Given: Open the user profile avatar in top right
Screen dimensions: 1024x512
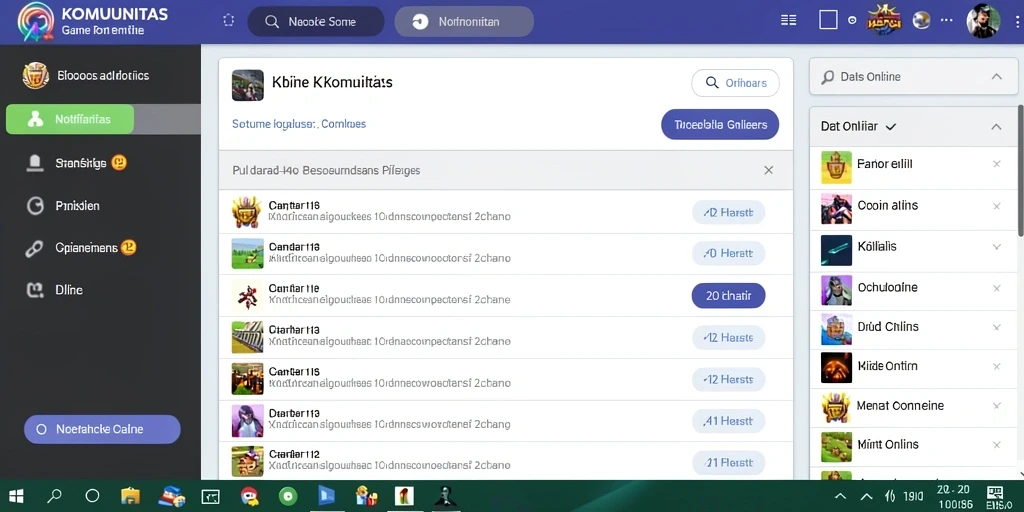Looking at the screenshot, I should coord(983,21).
